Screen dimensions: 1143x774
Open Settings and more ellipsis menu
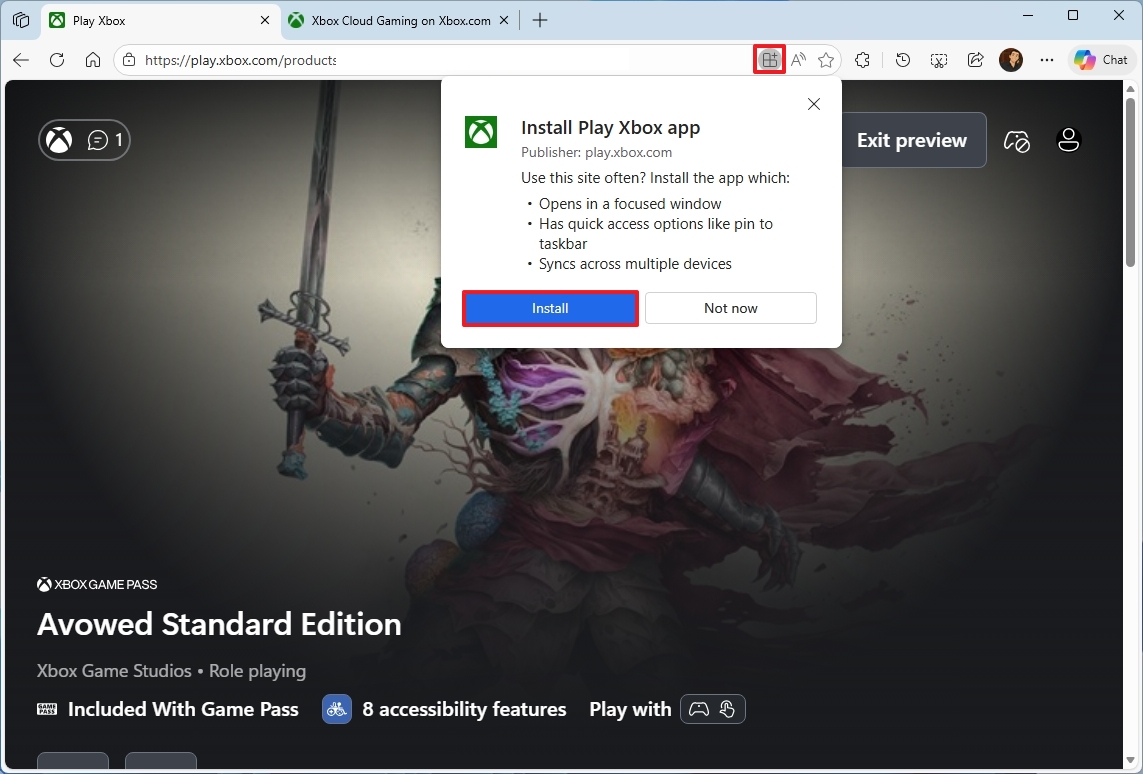(x=1047, y=60)
